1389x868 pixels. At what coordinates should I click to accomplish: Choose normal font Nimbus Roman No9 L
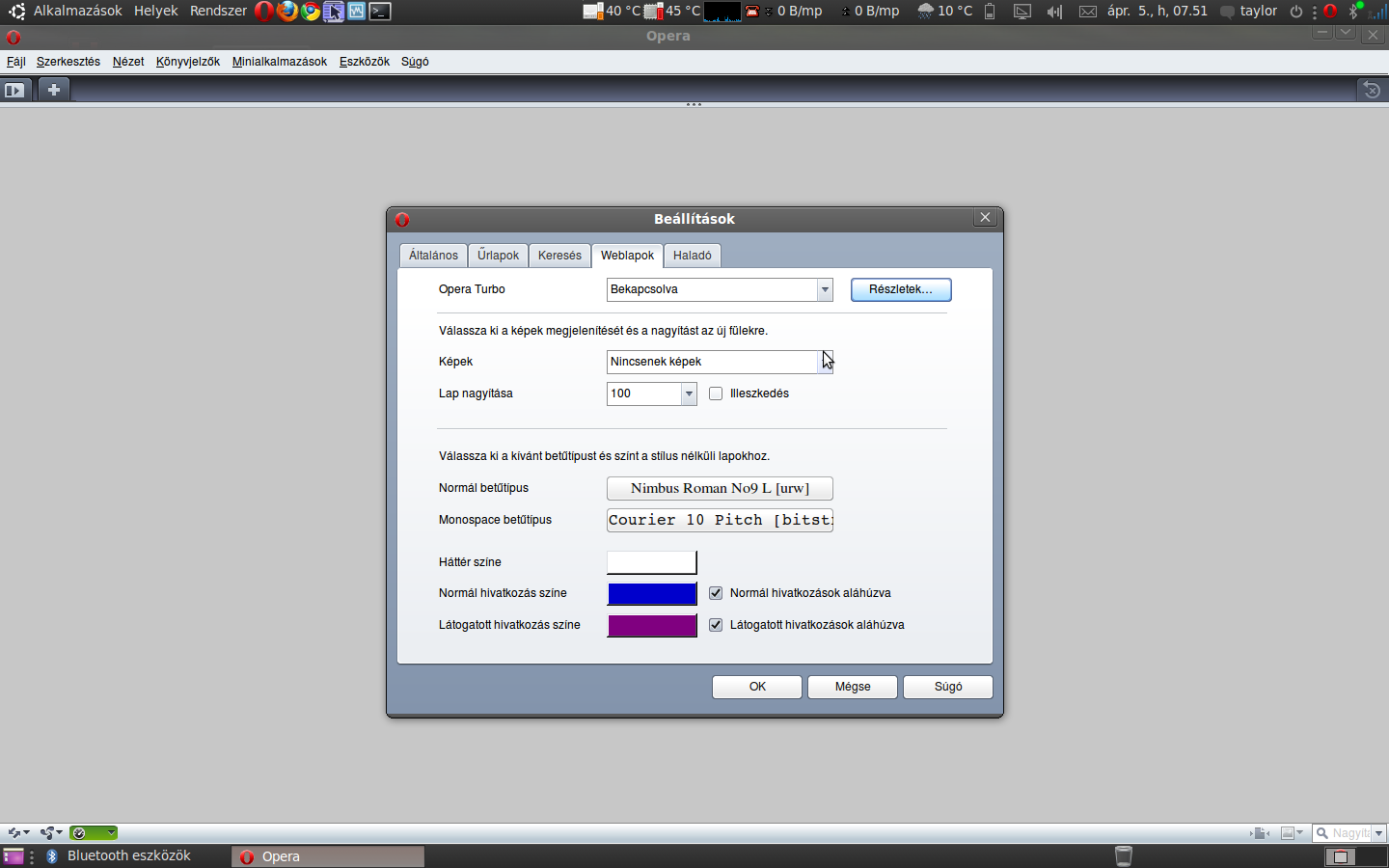[720, 489]
